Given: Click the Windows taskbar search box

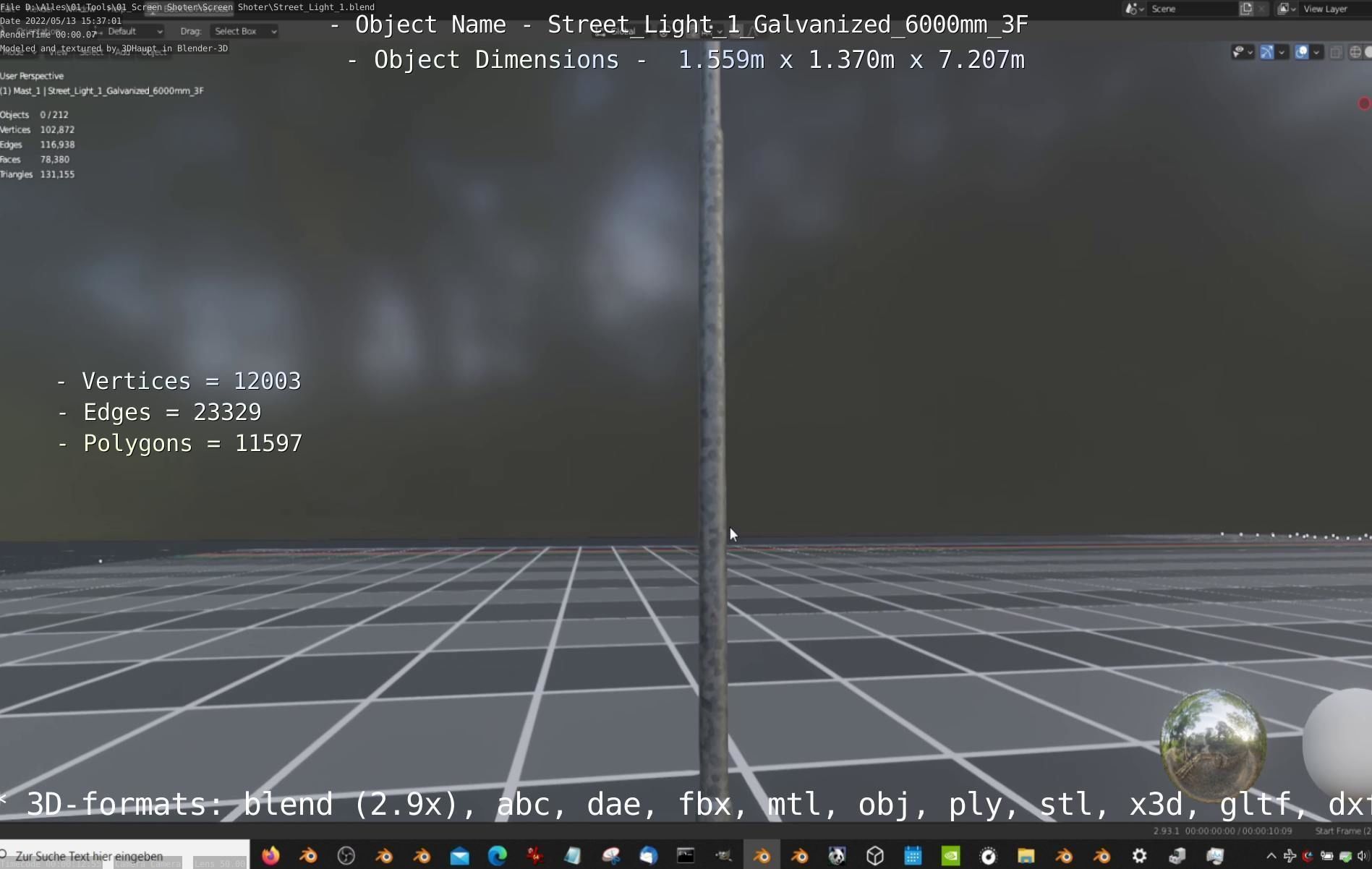Looking at the screenshot, I should click(124, 856).
